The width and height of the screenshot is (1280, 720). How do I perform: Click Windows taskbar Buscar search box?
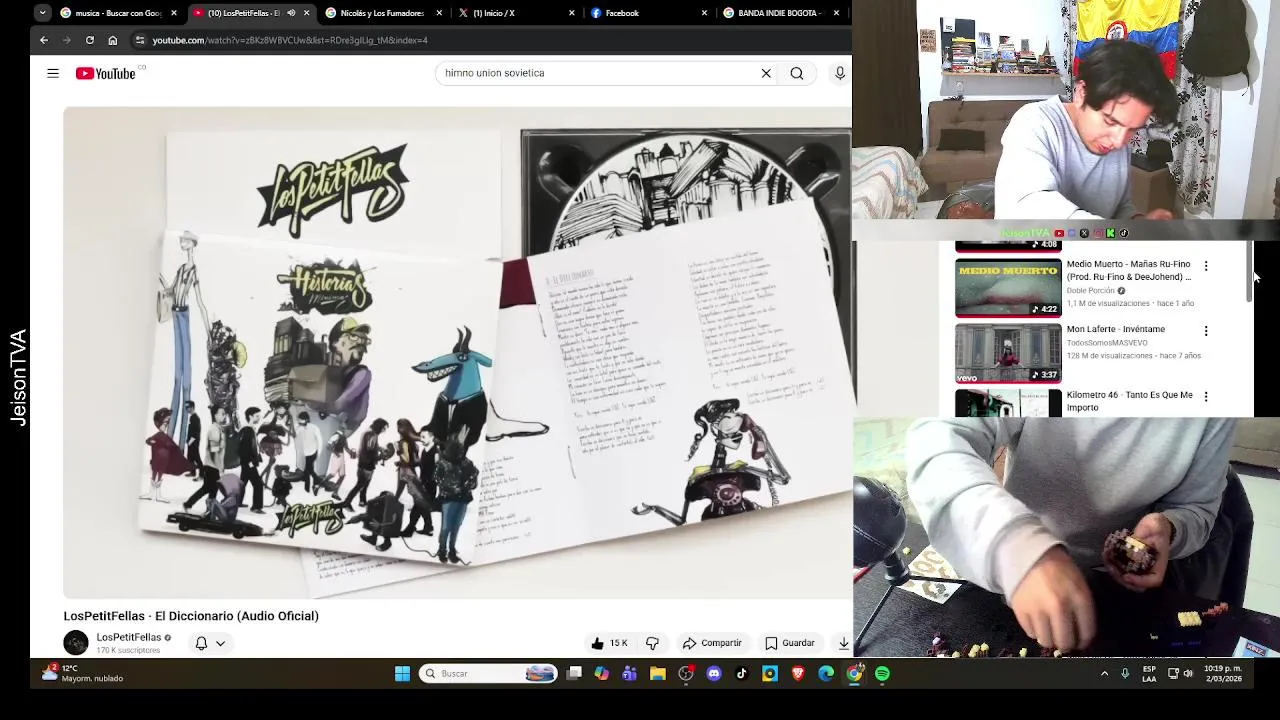pyautogui.click(x=488, y=674)
